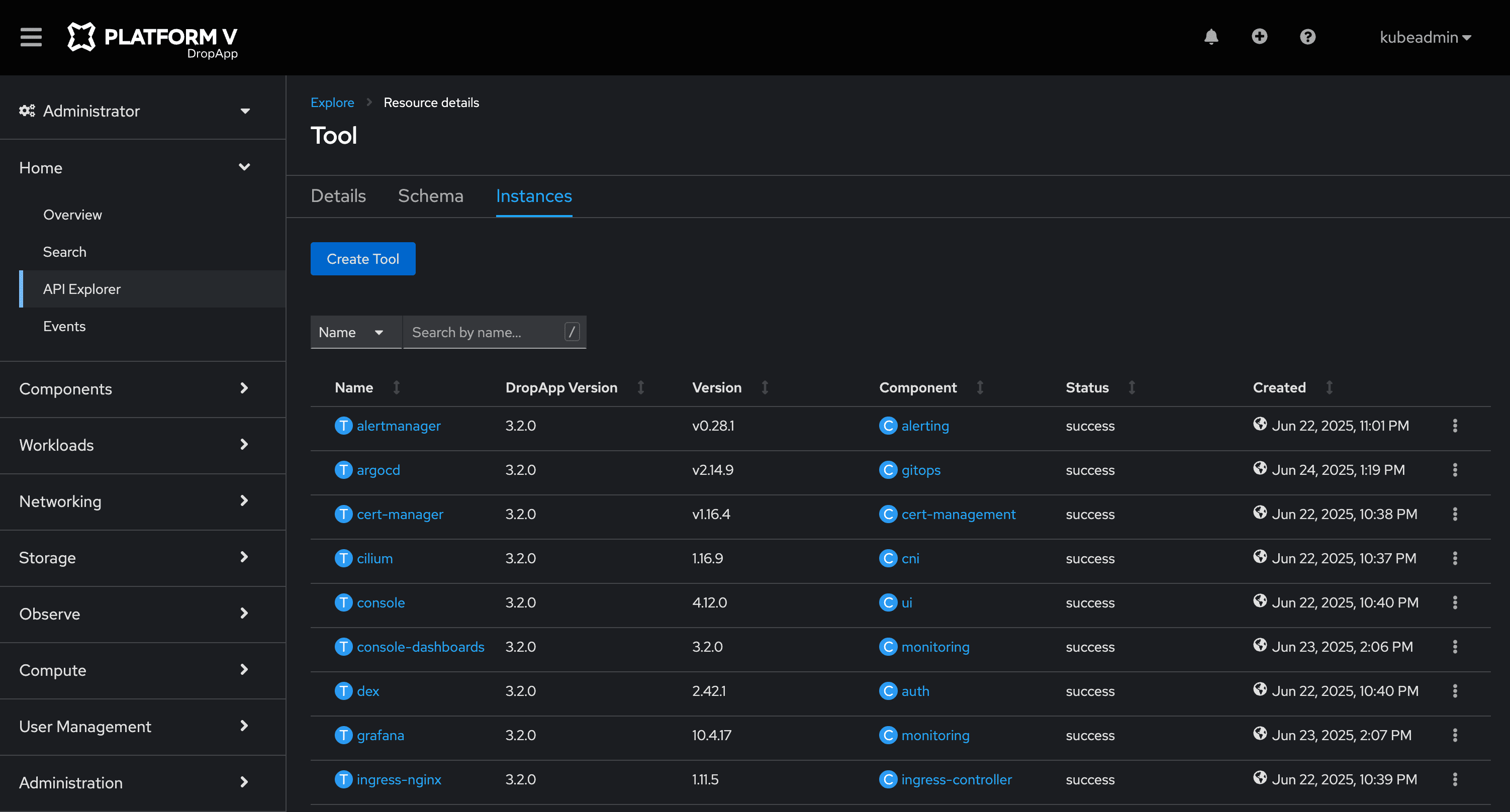Open kebab menu for argocd row

[1455, 470]
